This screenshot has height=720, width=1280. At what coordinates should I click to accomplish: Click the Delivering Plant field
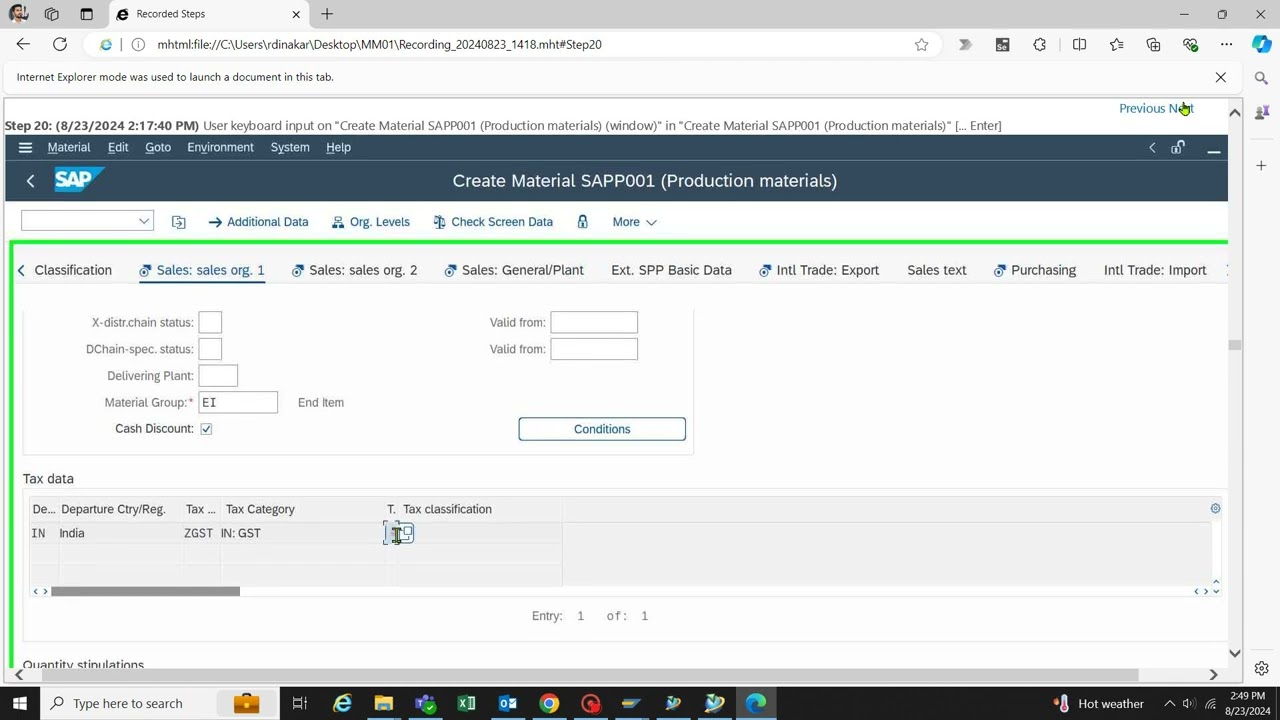tap(218, 376)
